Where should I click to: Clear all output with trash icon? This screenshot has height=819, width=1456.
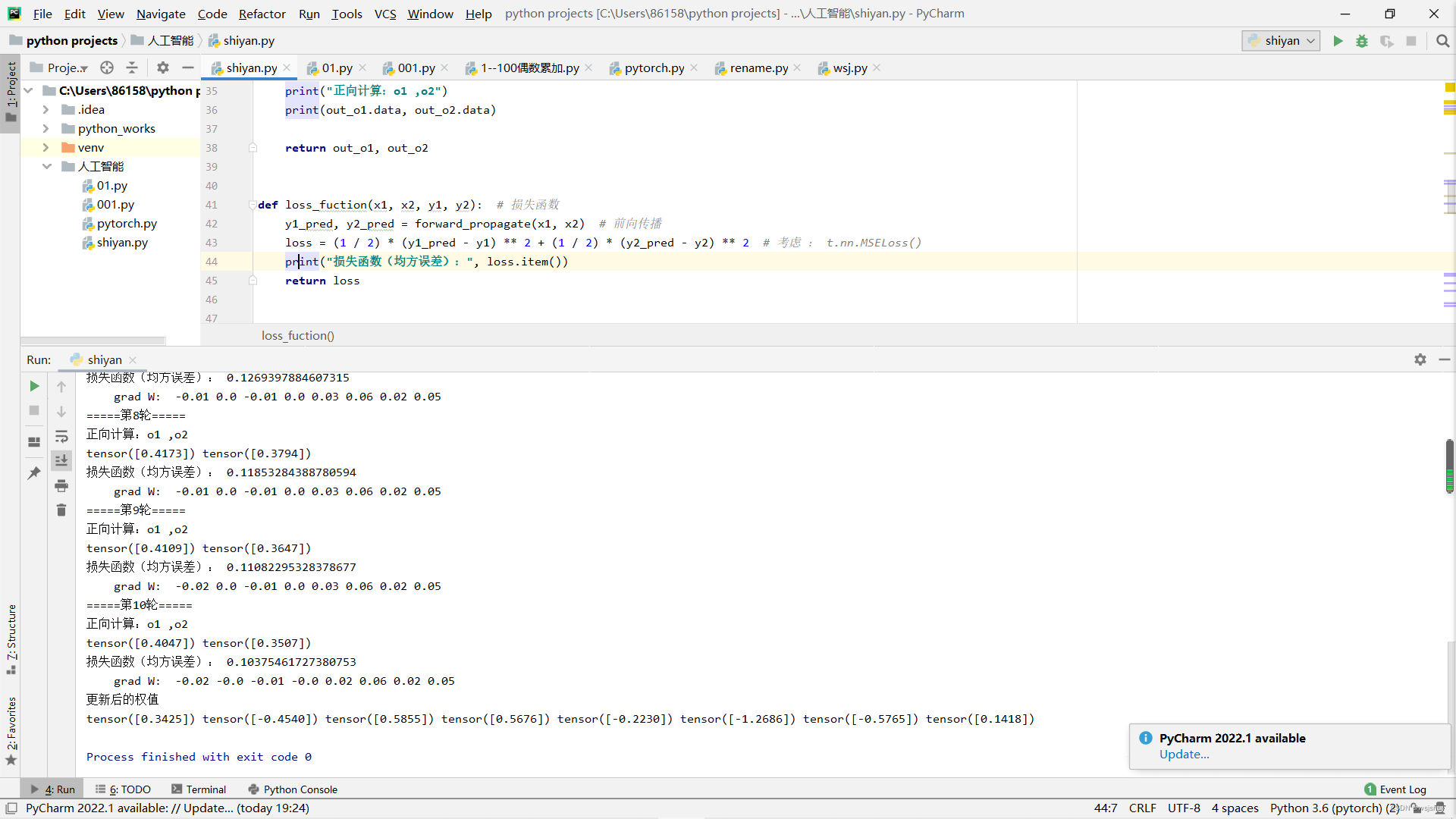61,510
